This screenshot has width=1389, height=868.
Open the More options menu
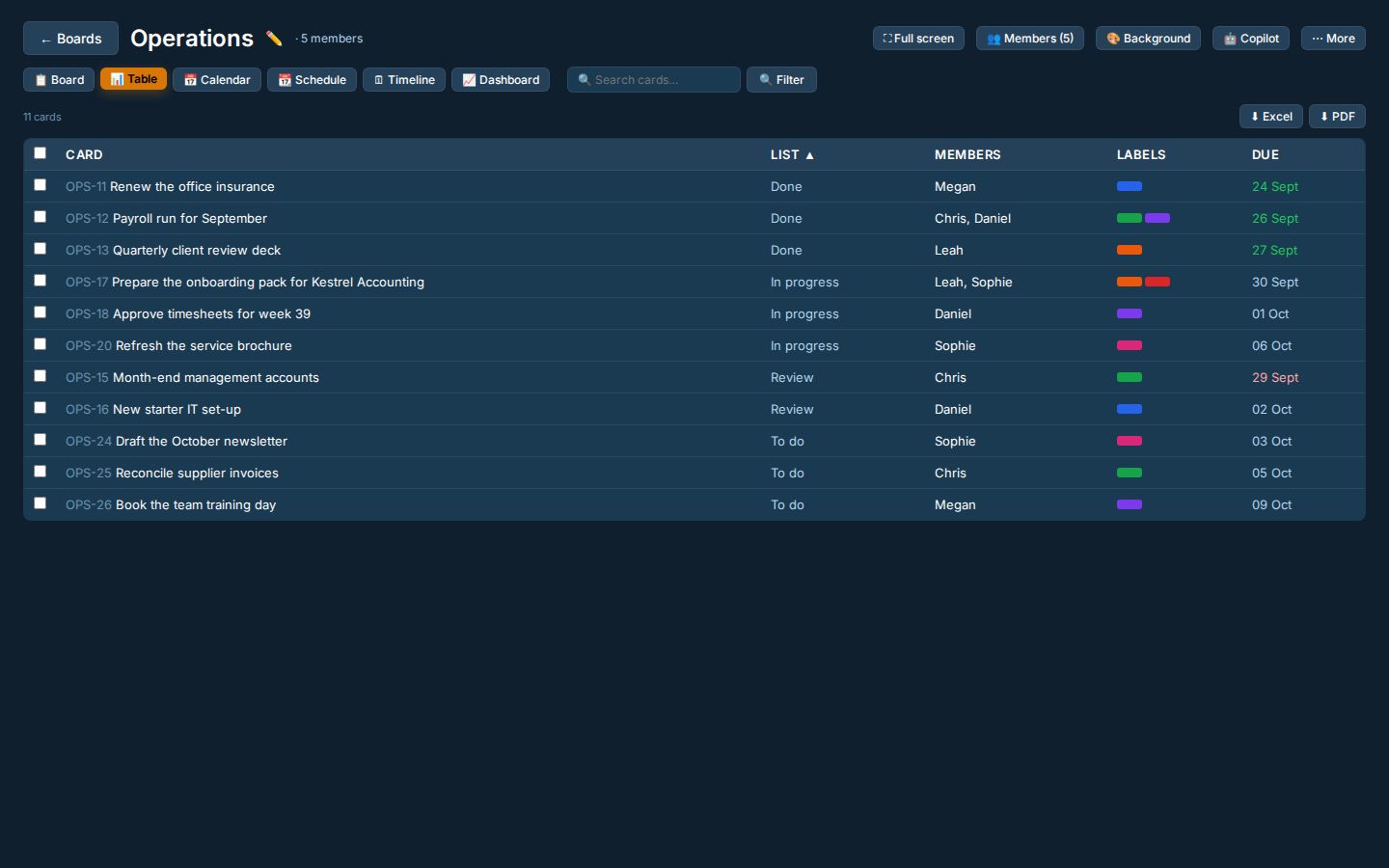pyautogui.click(x=1333, y=39)
